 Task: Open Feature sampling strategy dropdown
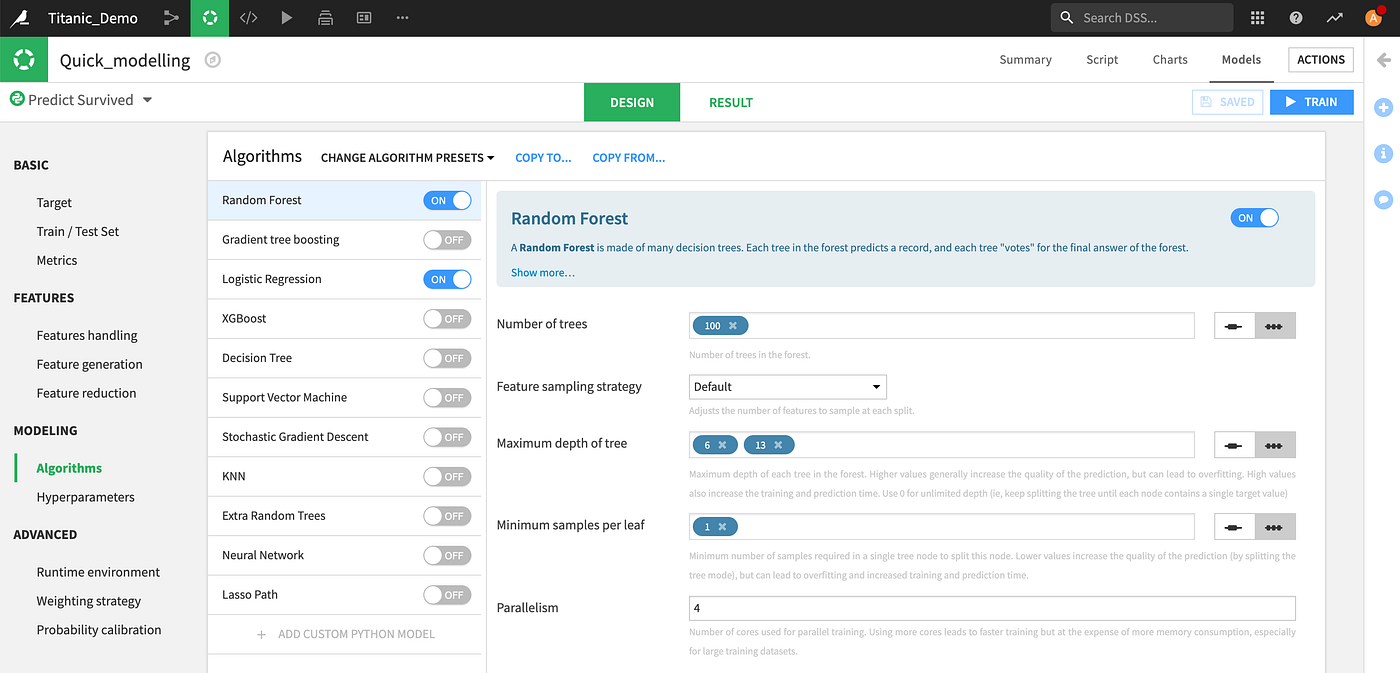point(788,387)
